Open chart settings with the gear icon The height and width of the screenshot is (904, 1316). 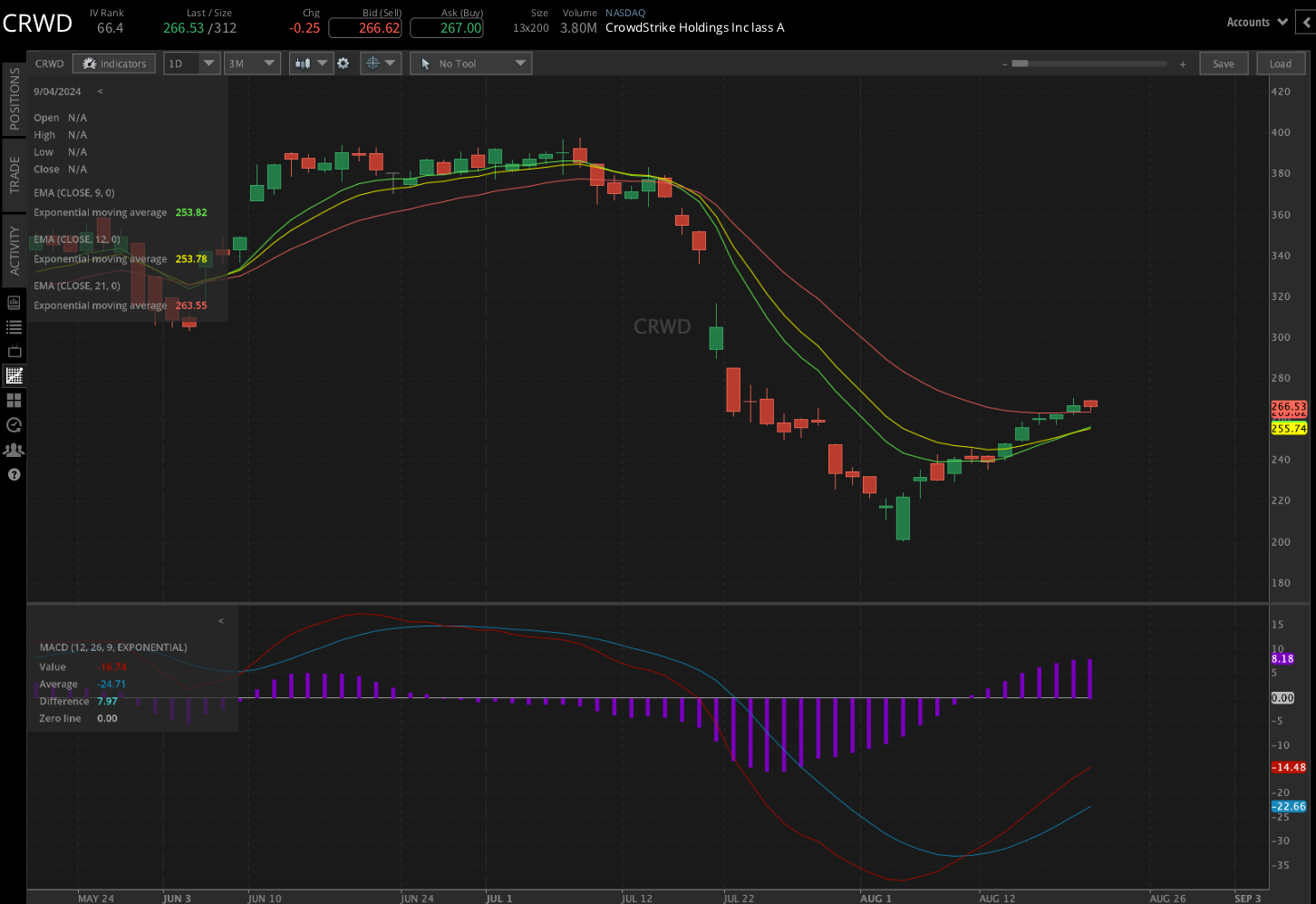(343, 63)
